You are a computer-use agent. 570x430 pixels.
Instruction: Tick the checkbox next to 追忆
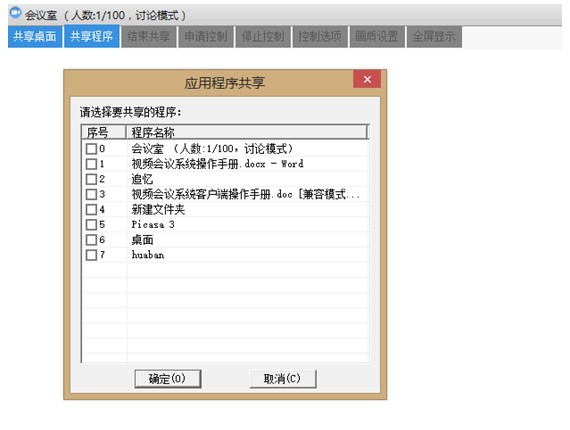(91, 179)
